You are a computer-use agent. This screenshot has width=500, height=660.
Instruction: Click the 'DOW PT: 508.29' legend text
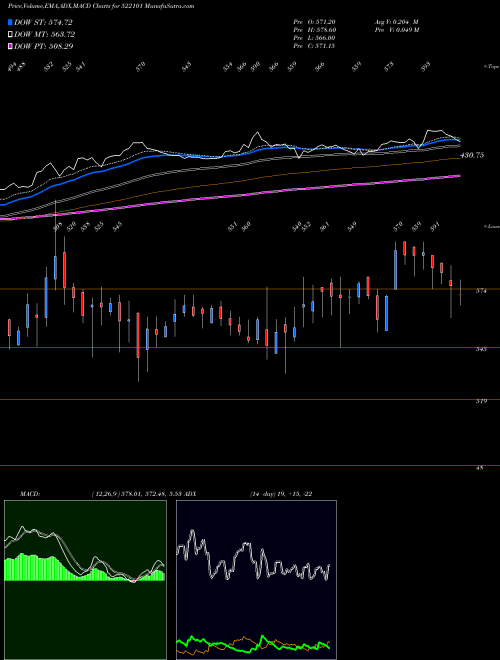pos(44,46)
